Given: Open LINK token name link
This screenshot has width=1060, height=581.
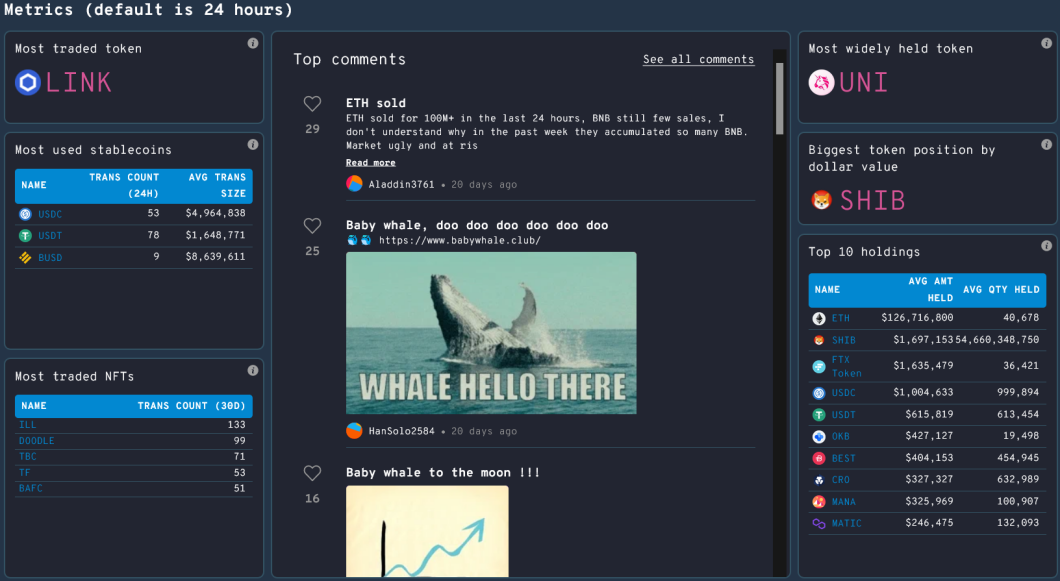Looking at the screenshot, I should [x=78, y=83].
